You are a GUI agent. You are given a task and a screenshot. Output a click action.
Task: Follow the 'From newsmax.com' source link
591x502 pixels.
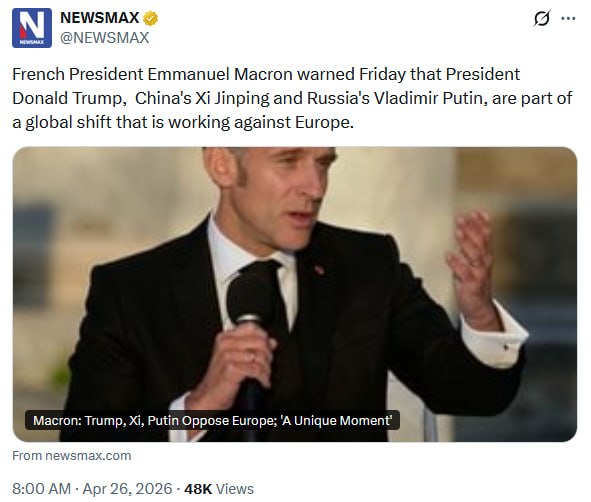click(x=72, y=456)
